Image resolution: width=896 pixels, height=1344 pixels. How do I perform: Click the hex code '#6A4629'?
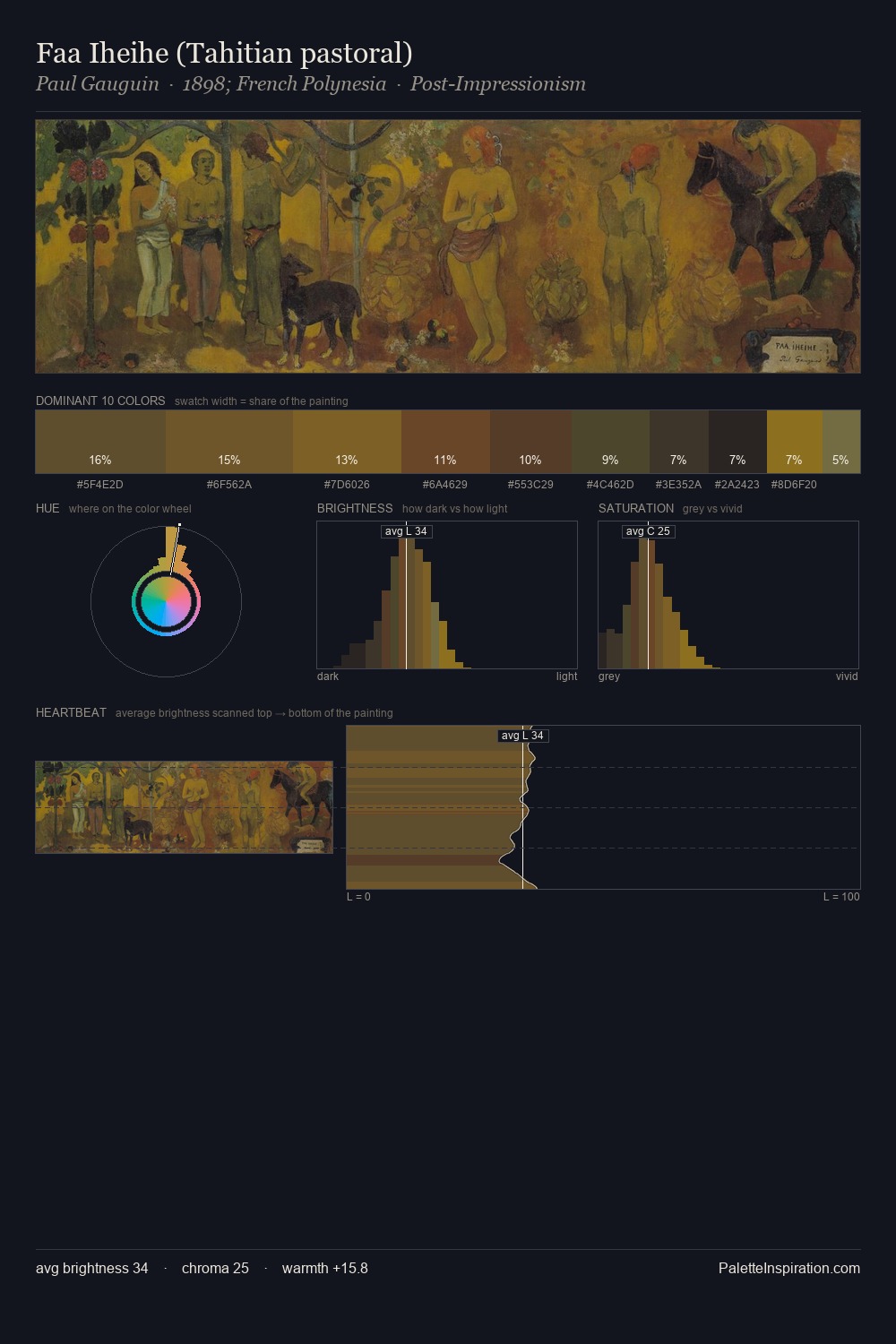[445, 485]
